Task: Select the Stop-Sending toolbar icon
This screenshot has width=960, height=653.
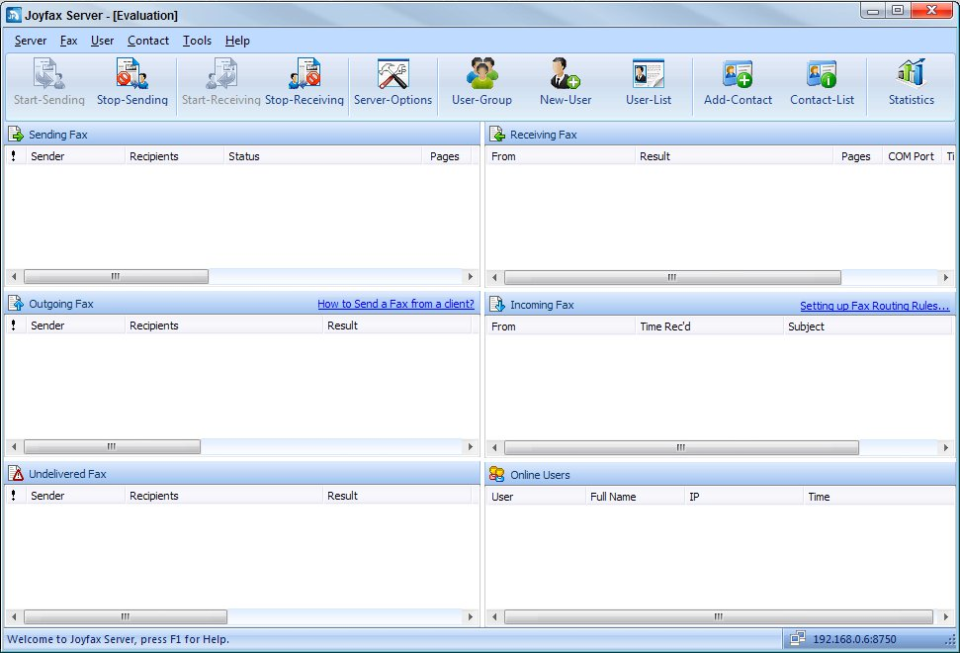Action: click(131, 83)
